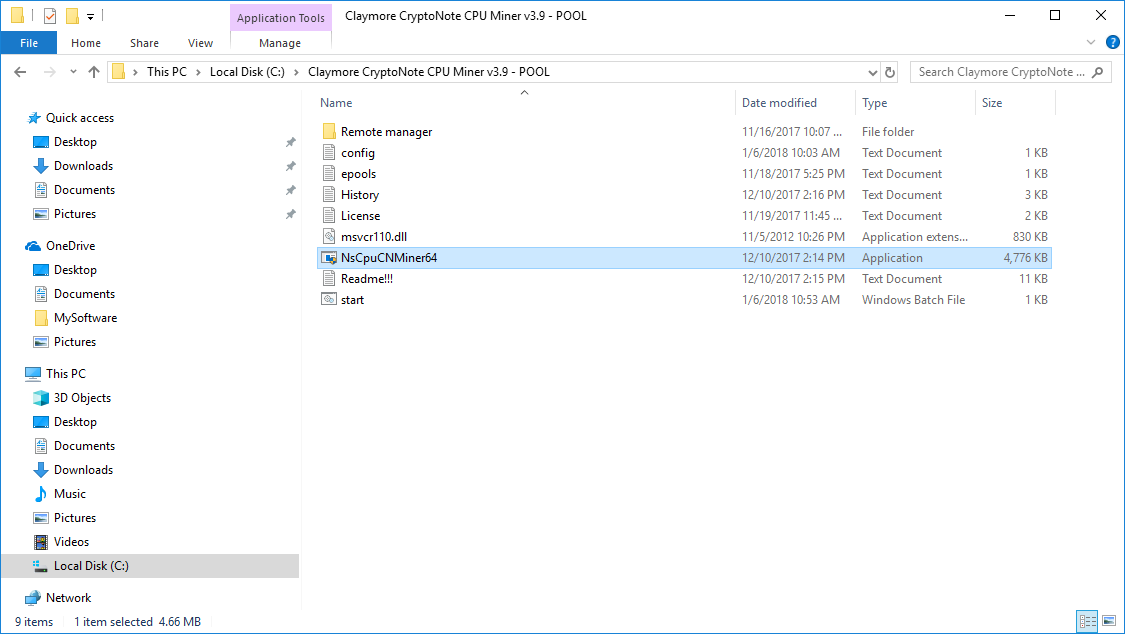This screenshot has width=1125, height=634.
Task: Select the epools text document icon
Action: [329, 173]
